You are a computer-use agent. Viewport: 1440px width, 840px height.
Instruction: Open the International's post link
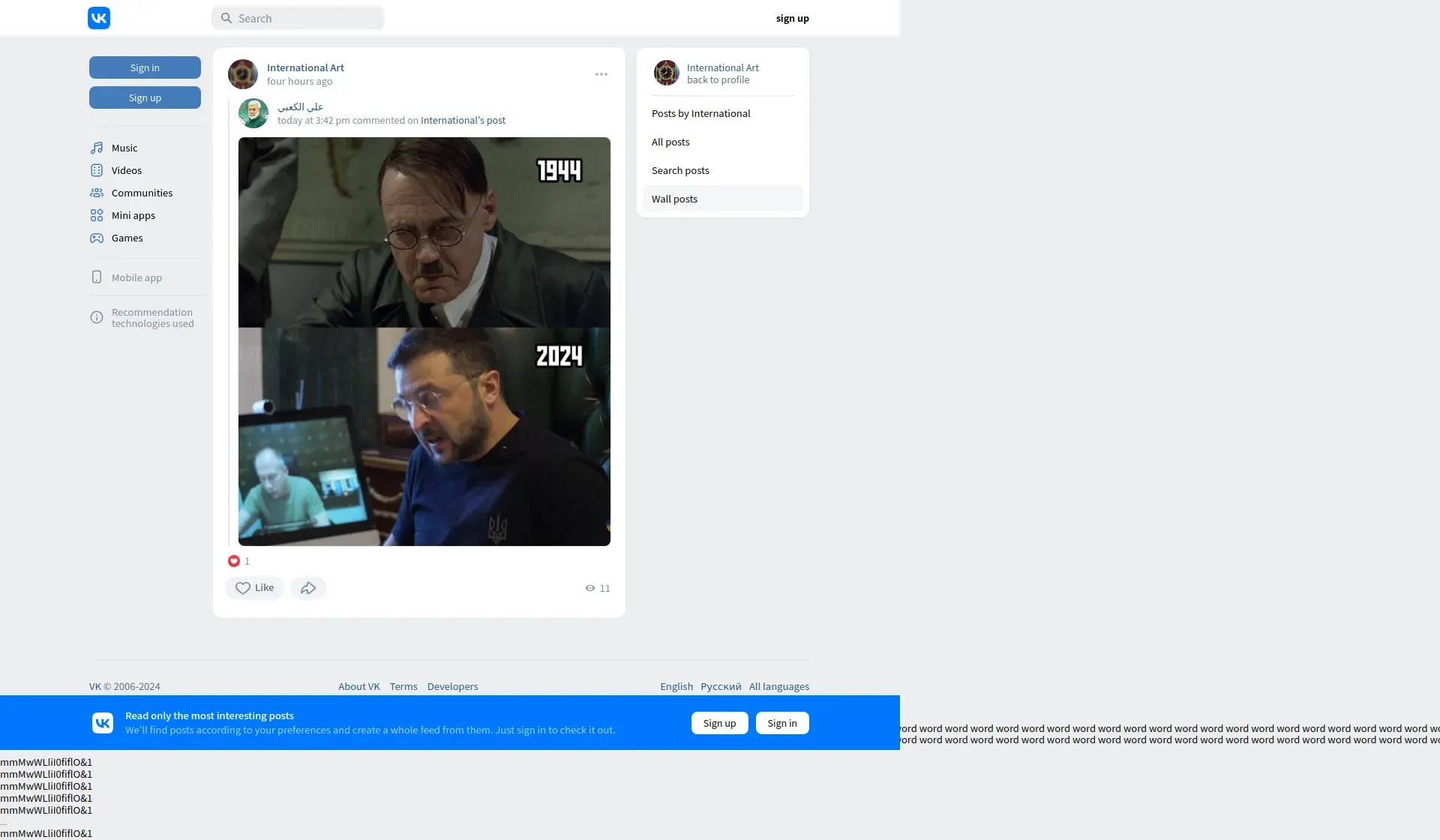pos(463,120)
